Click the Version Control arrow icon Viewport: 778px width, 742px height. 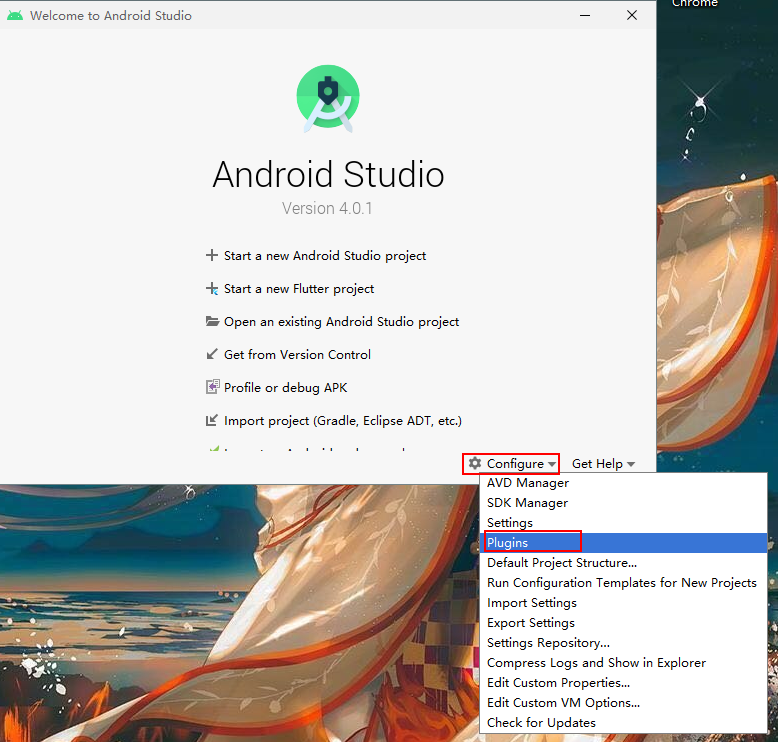click(x=212, y=354)
